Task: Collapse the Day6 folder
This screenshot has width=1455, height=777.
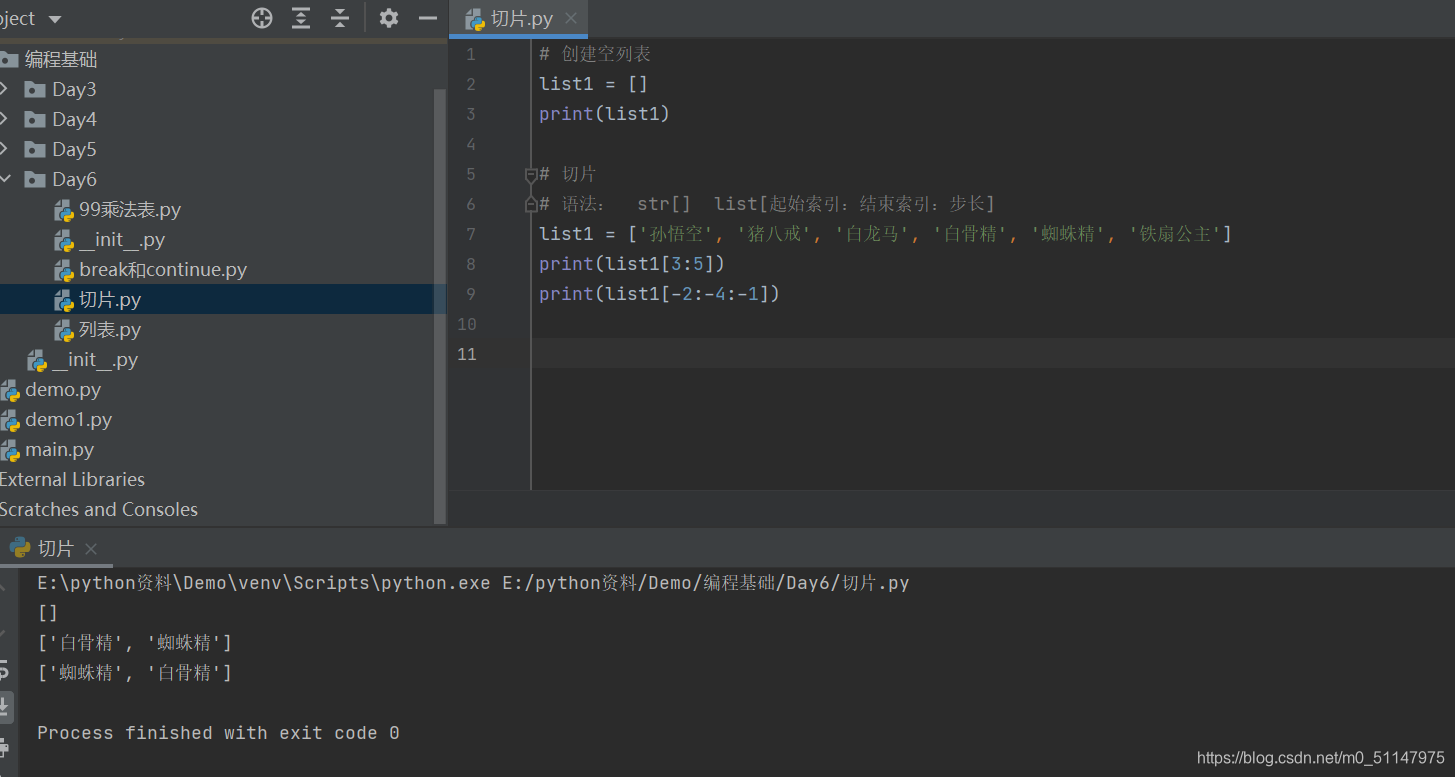Action: coord(5,179)
